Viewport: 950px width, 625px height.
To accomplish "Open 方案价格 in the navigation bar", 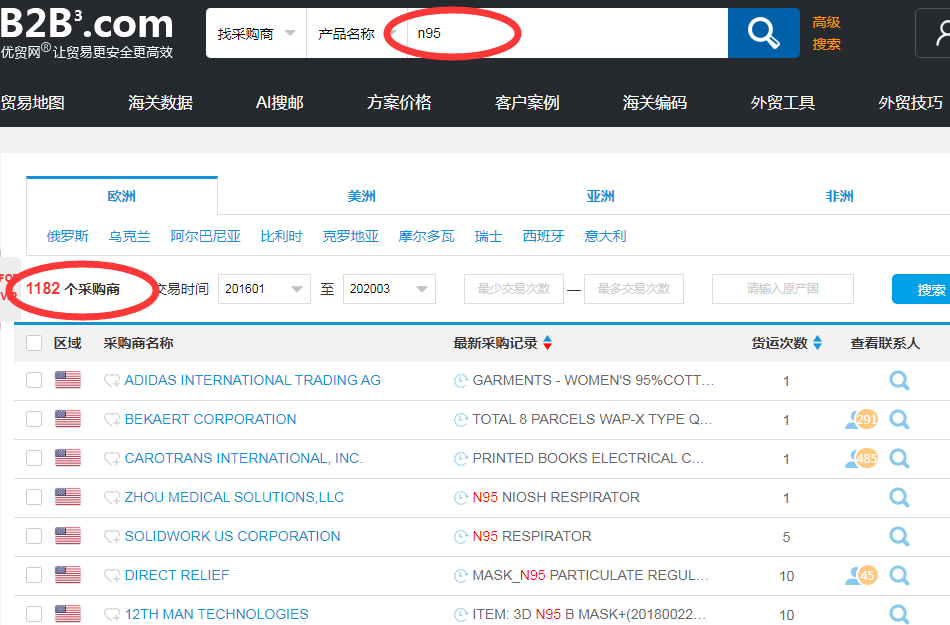I will (399, 102).
